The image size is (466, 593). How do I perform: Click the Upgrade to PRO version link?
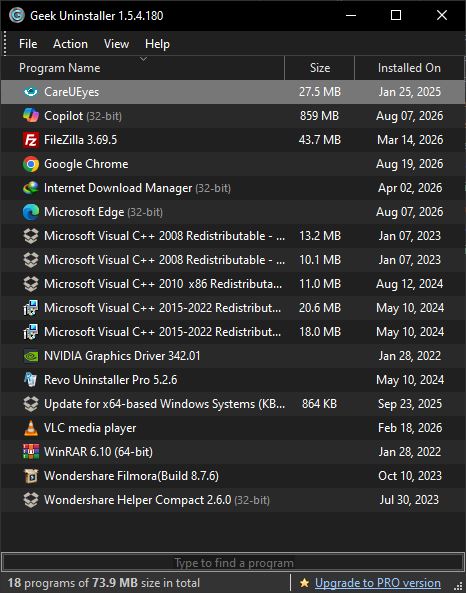click(377, 583)
